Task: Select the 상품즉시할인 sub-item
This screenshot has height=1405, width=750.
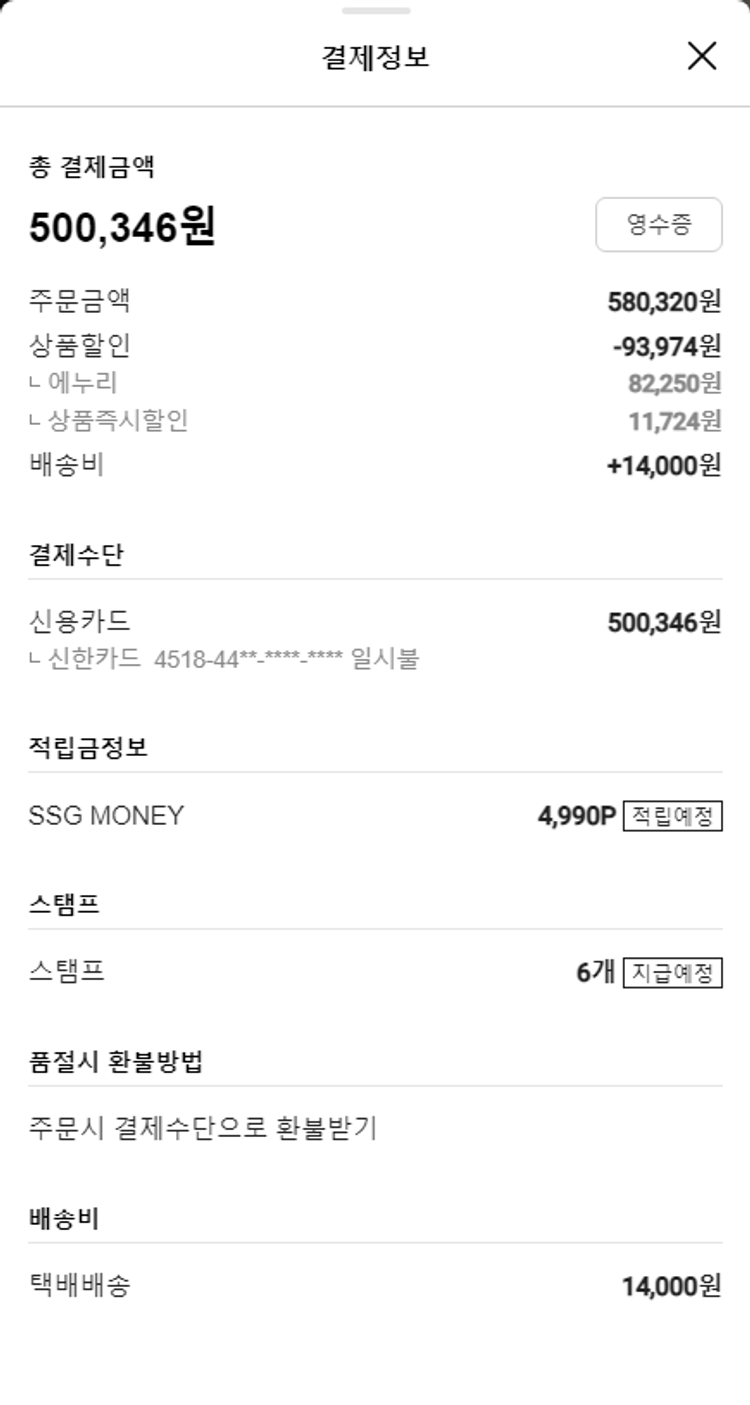Action: (117, 421)
